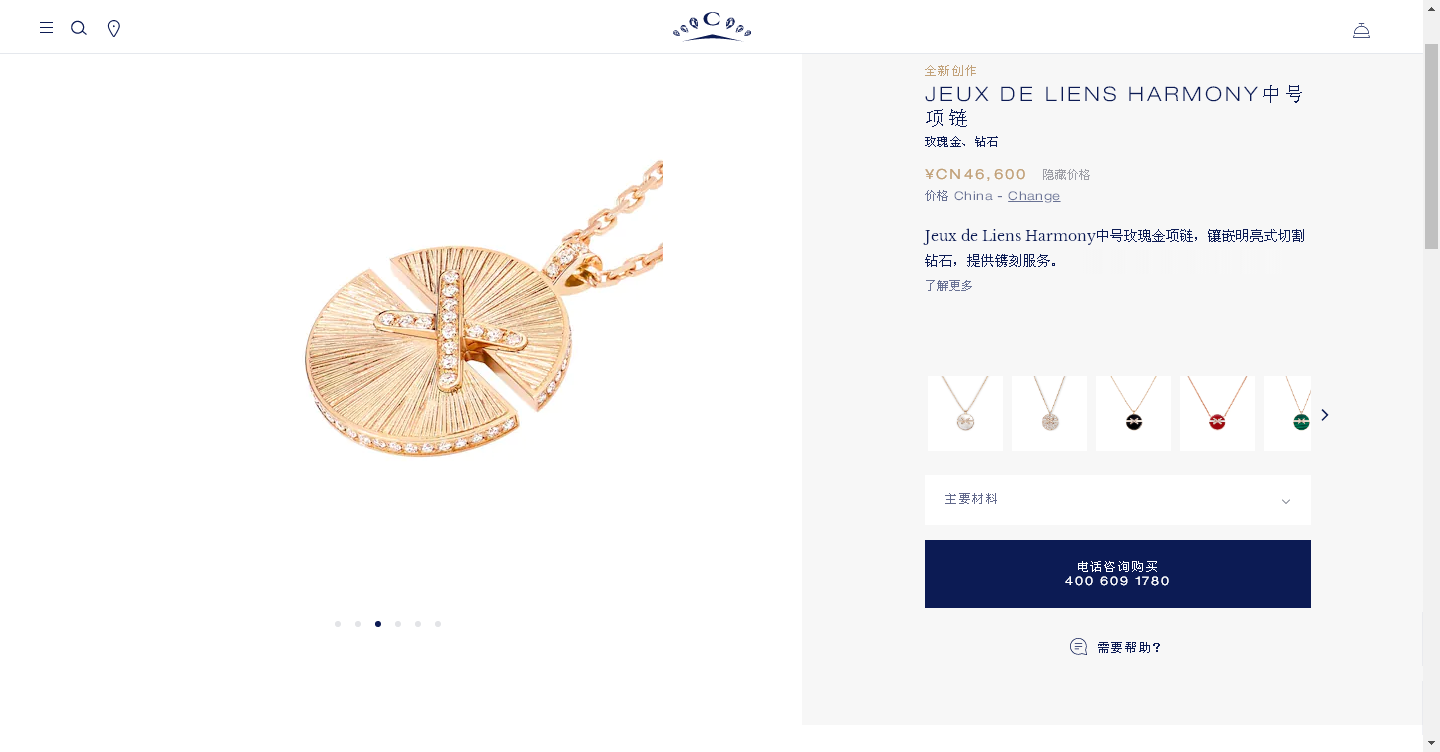
Task: Open chat bubble help icon
Action: coord(1078,647)
